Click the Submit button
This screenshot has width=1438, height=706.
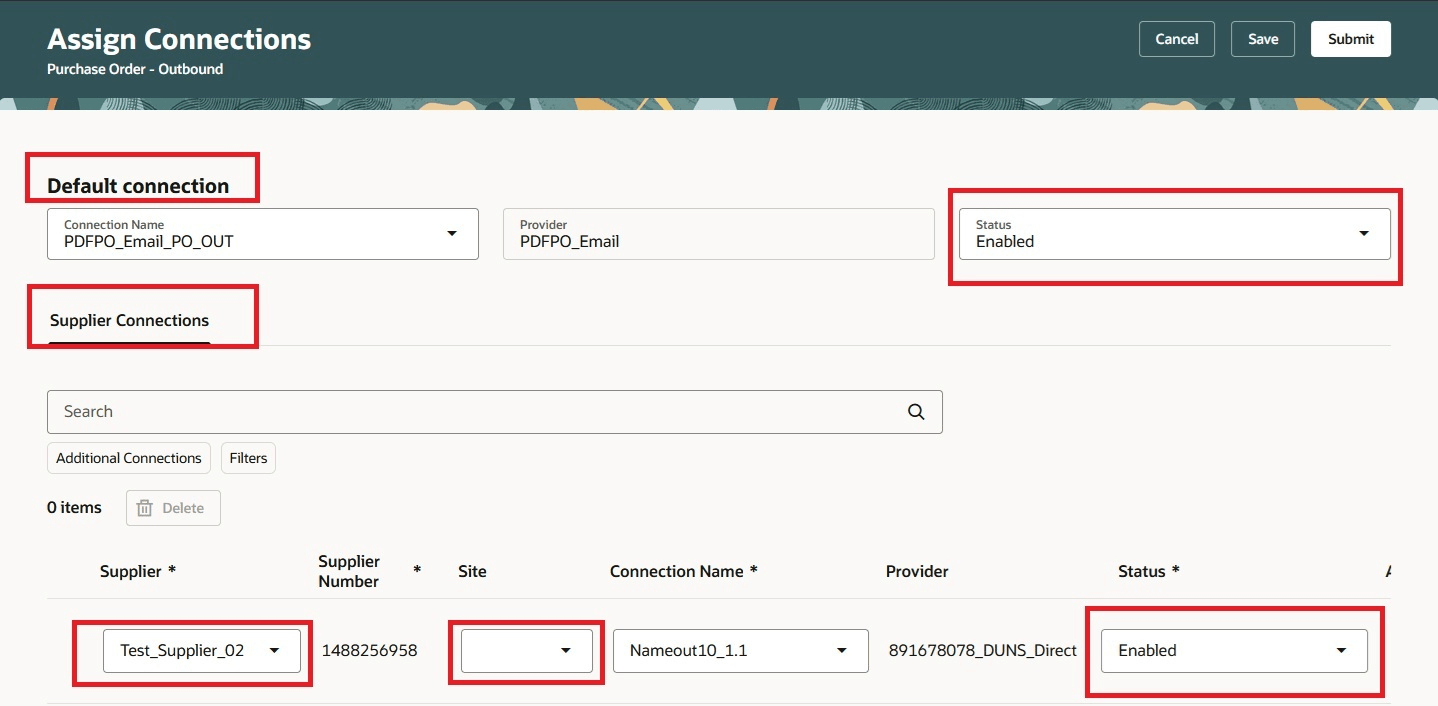pyautogui.click(x=1350, y=38)
